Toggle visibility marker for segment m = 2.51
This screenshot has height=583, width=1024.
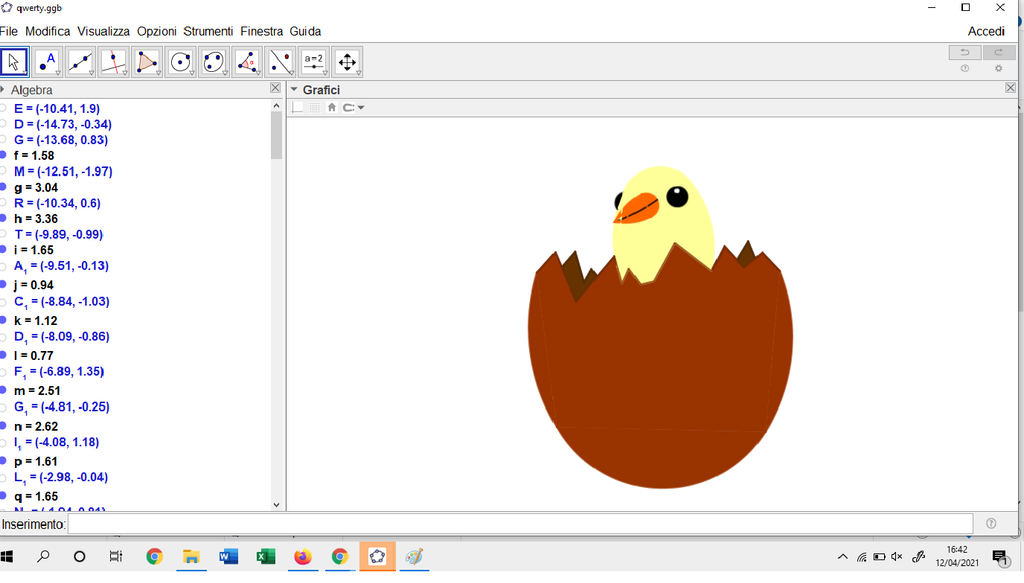tap(3, 390)
